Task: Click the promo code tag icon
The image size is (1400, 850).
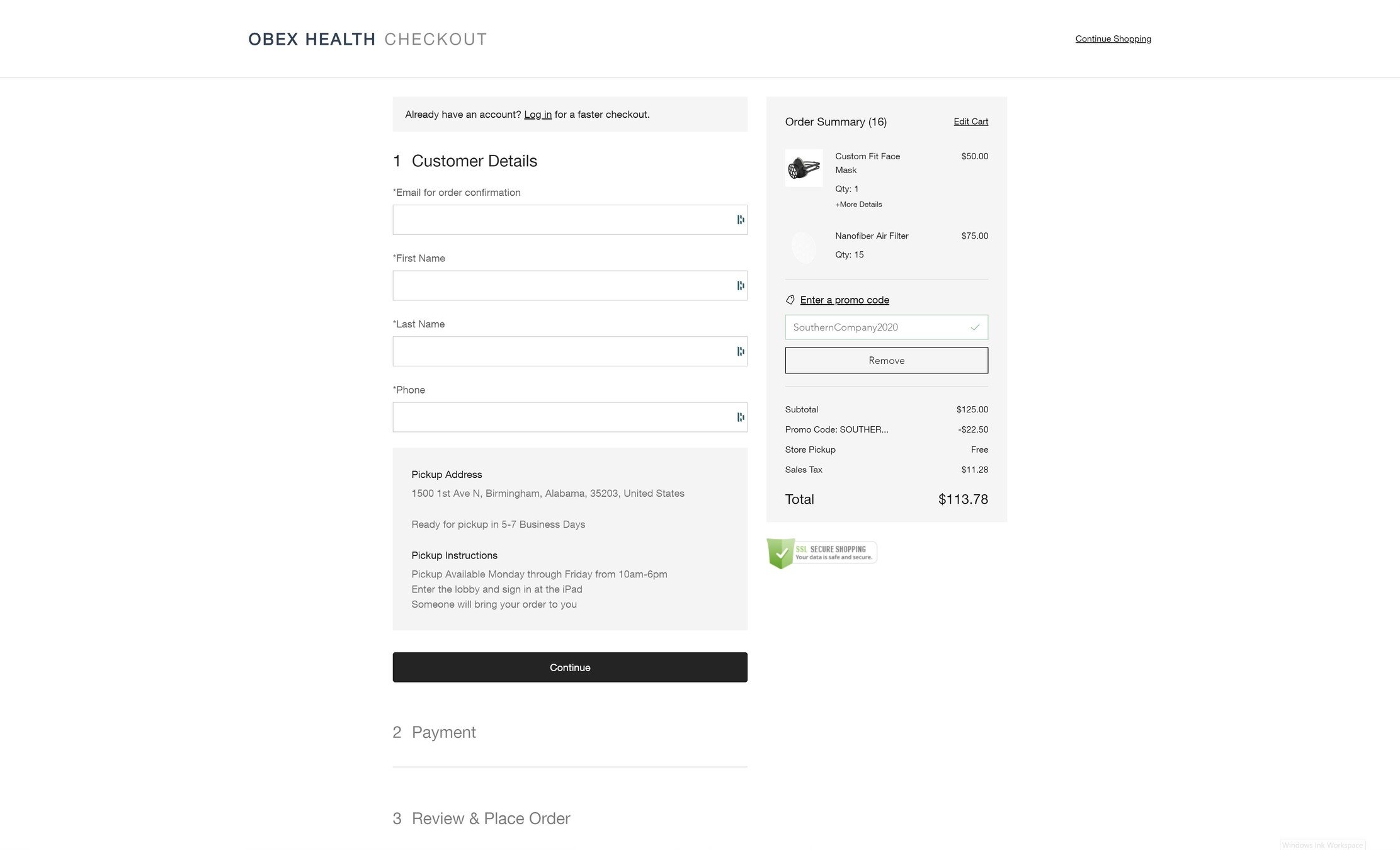Action: (790, 300)
